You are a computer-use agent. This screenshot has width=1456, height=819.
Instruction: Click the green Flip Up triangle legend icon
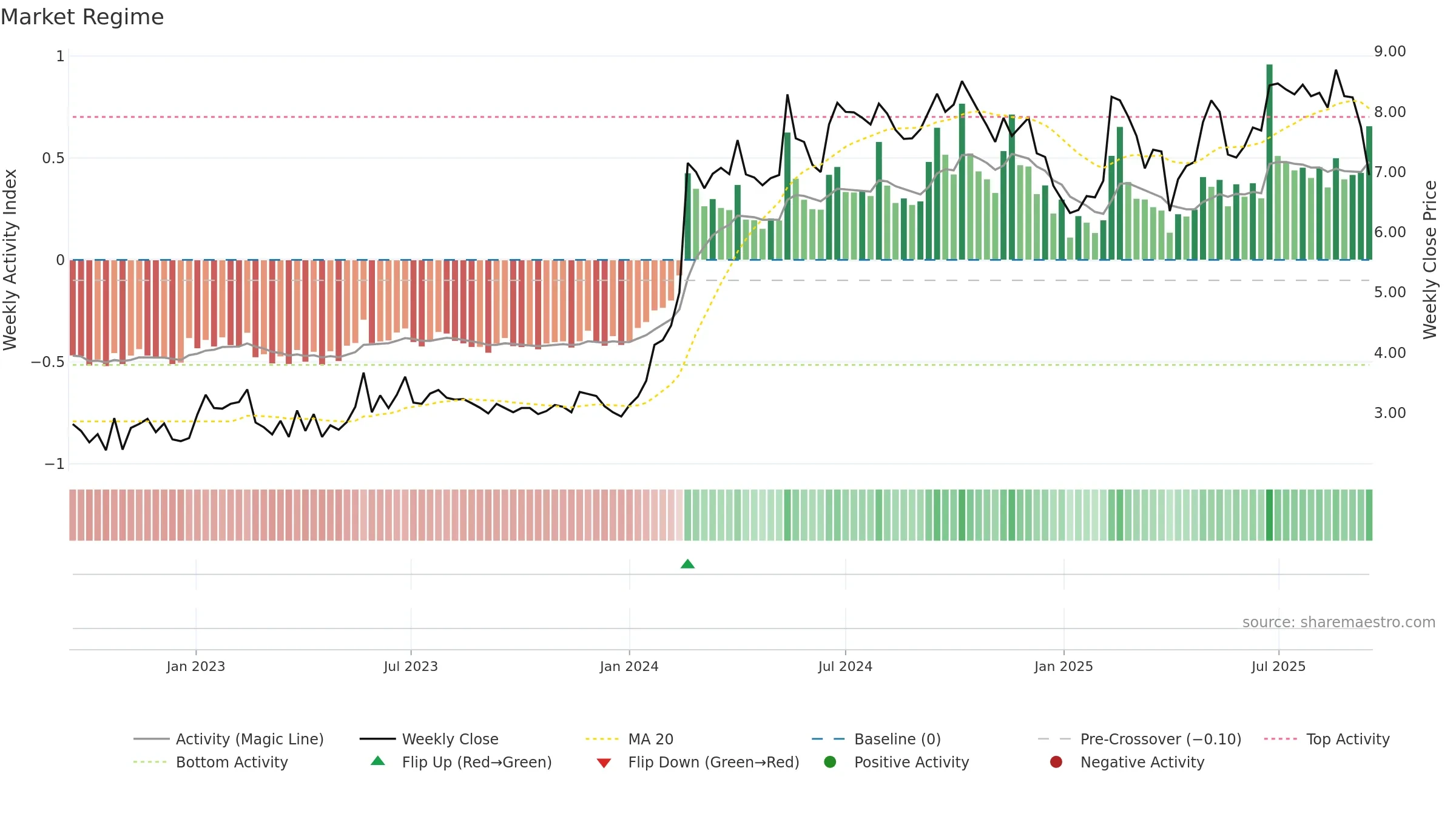click(378, 761)
